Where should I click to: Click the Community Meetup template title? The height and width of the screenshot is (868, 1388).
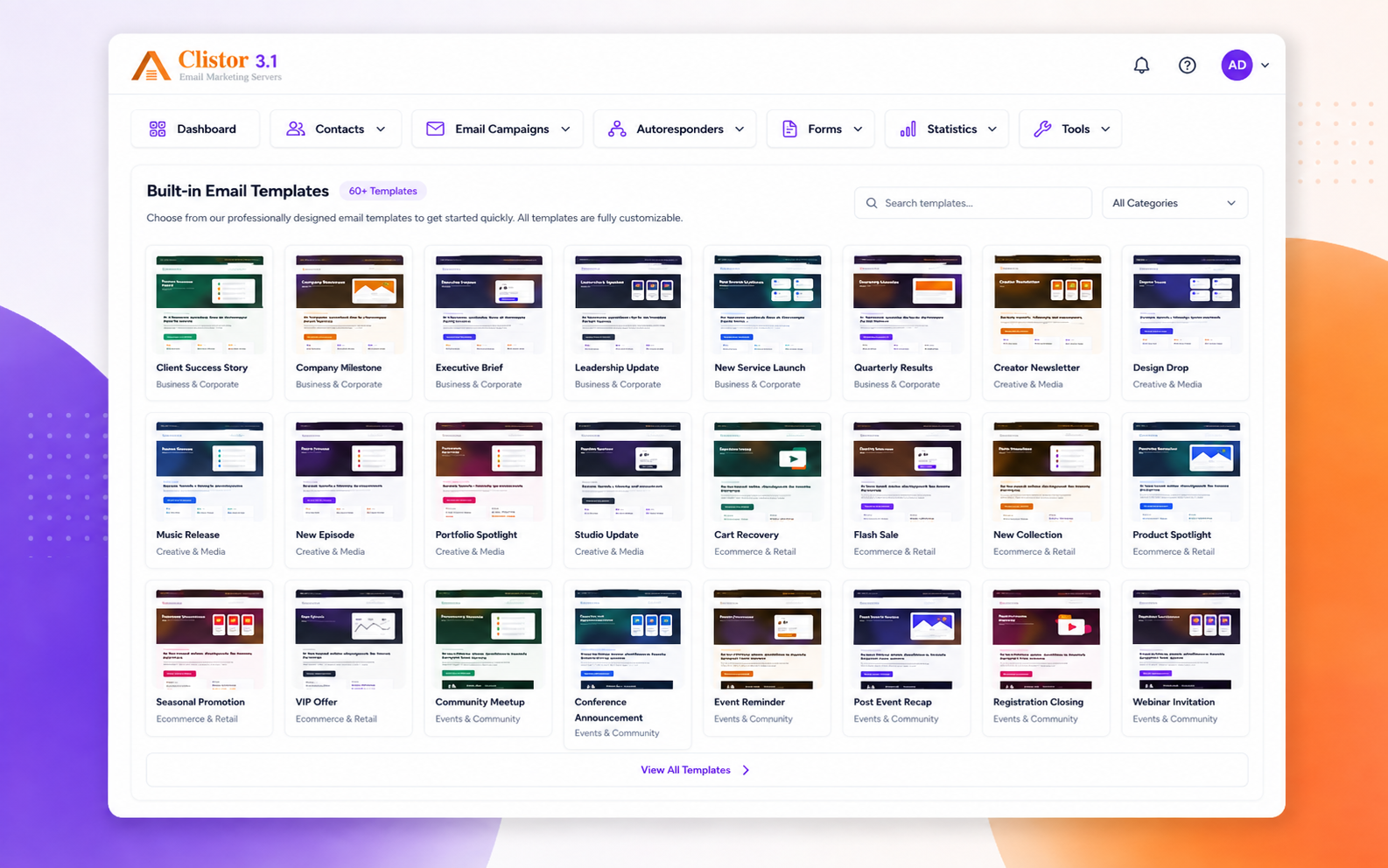point(480,702)
